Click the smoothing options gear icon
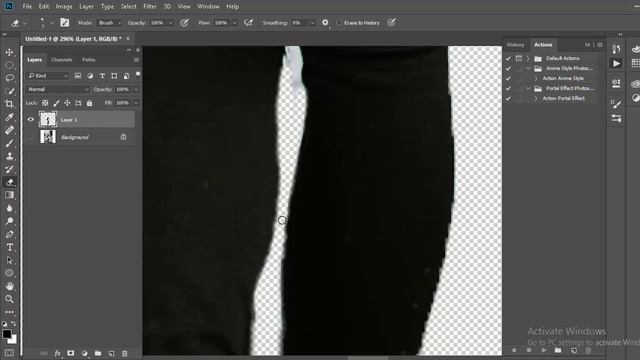This screenshot has width=640, height=360. click(325, 22)
